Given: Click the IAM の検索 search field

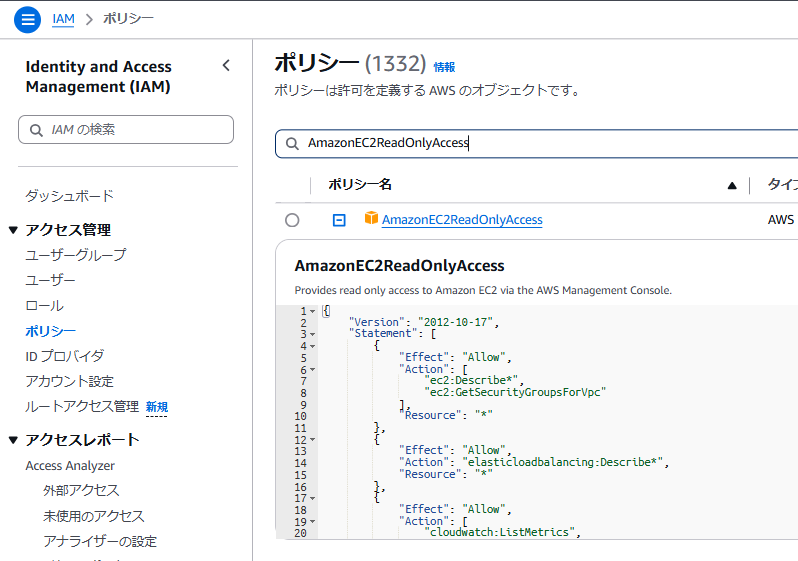Looking at the screenshot, I should pyautogui.click(x=126, y=130).
